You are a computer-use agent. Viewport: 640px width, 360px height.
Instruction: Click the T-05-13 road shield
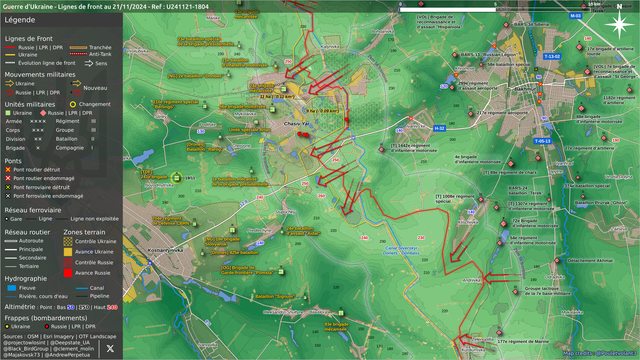[x=542, y=141]
